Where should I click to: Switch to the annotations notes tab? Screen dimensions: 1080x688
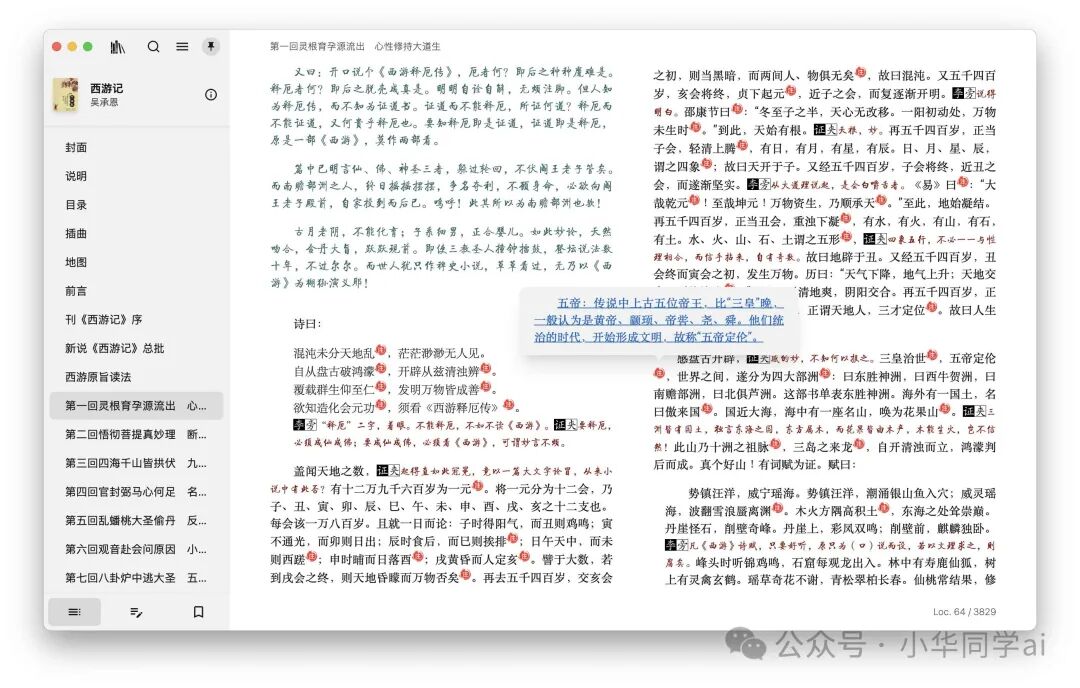136,612
